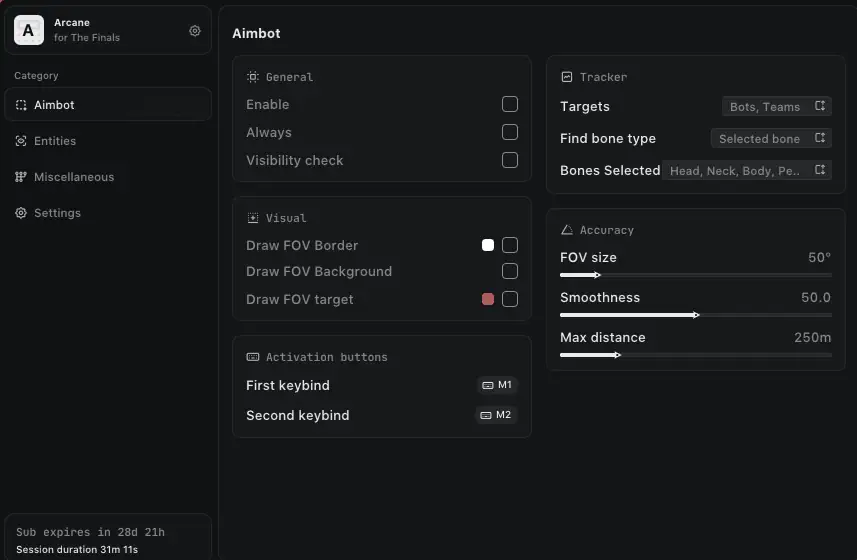The width and height of the screenshot is (857, 560).
Task: Click expand icon on Find bone type
Action: [820, 138]
